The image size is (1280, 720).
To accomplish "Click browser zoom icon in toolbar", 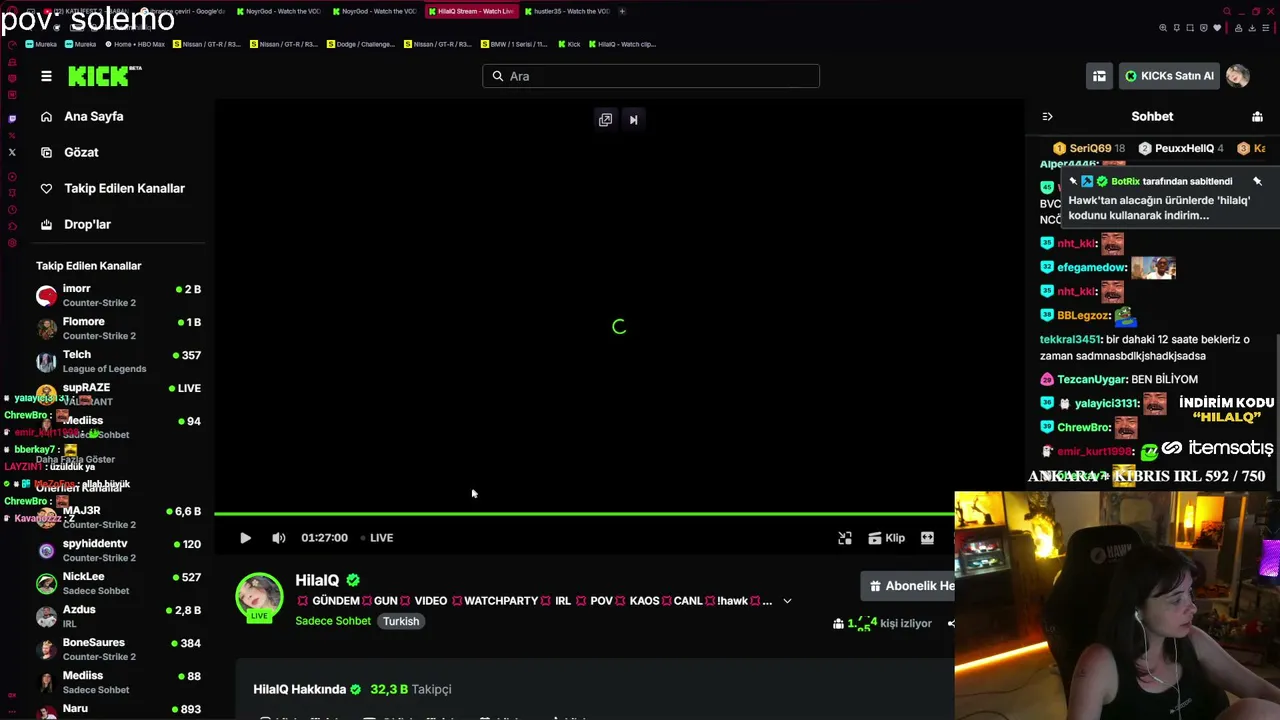I will pos(1163,28).
